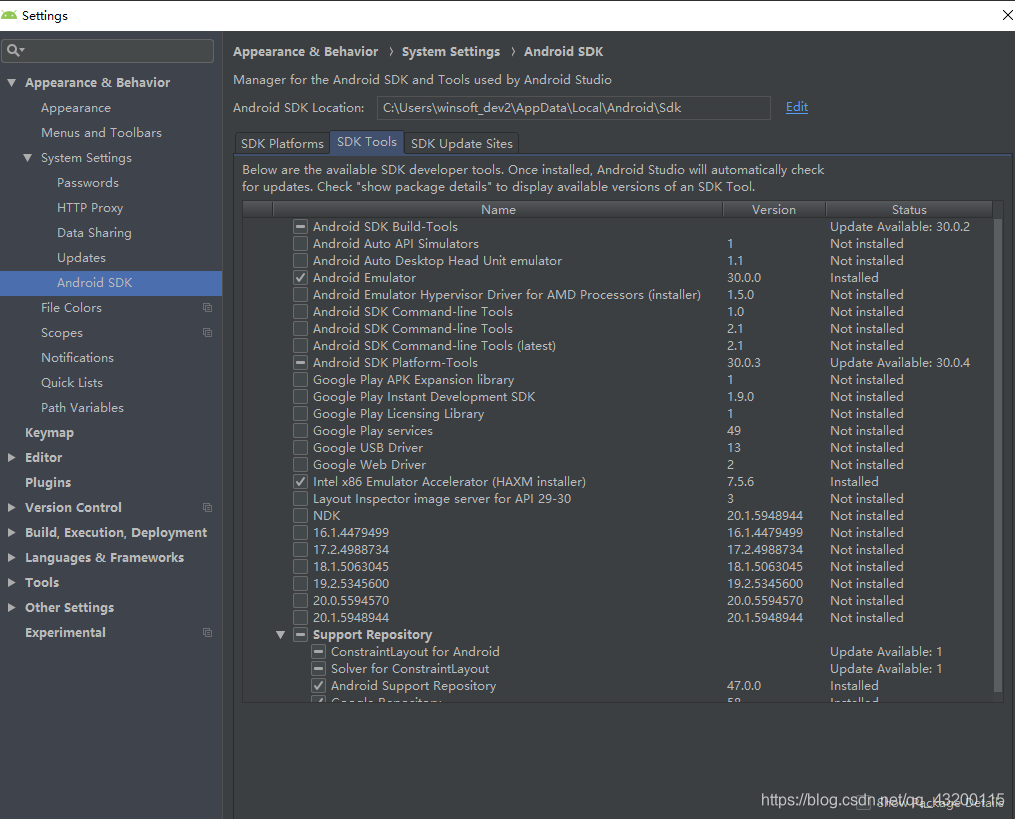Check the NDK 20.1.5948944 version checkbox

point(300,618)
